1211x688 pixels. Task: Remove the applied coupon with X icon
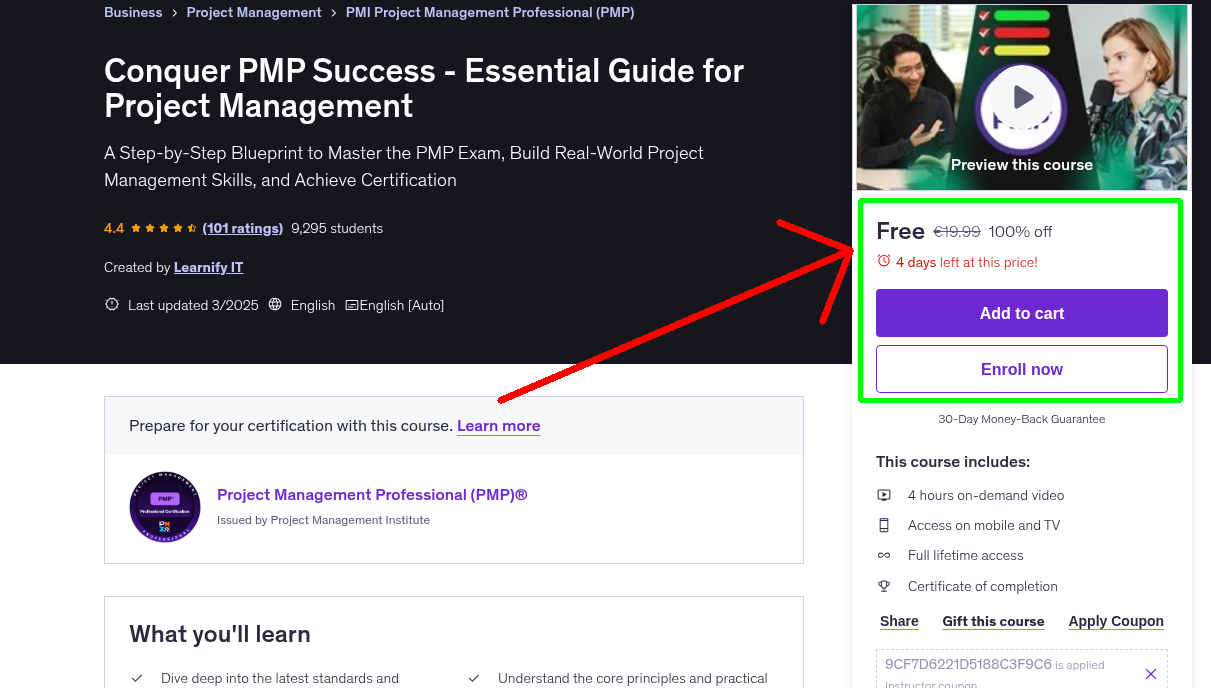tap(1150, 674)
